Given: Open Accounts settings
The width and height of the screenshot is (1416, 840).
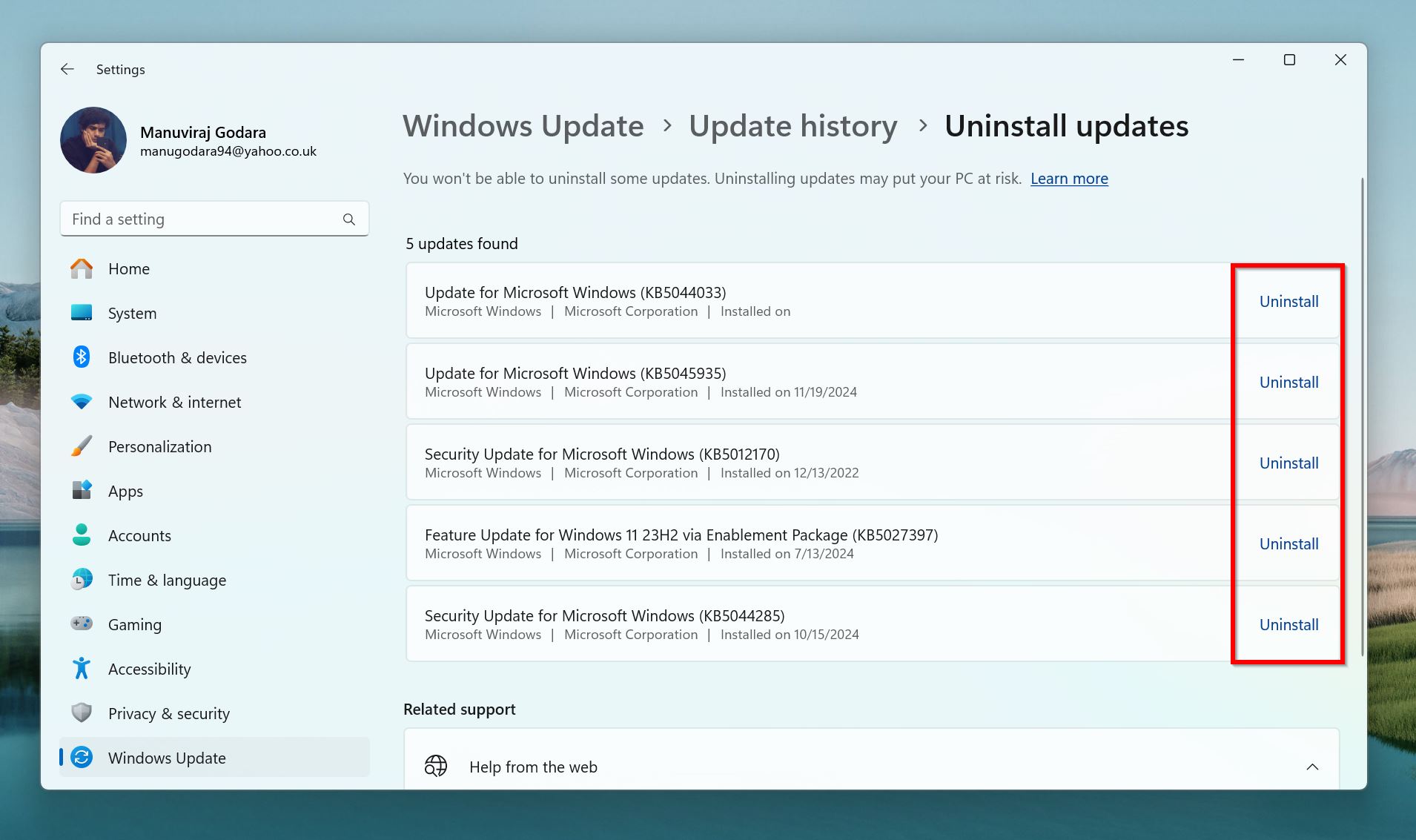Looking at the screenshot, I should point(214,535).
